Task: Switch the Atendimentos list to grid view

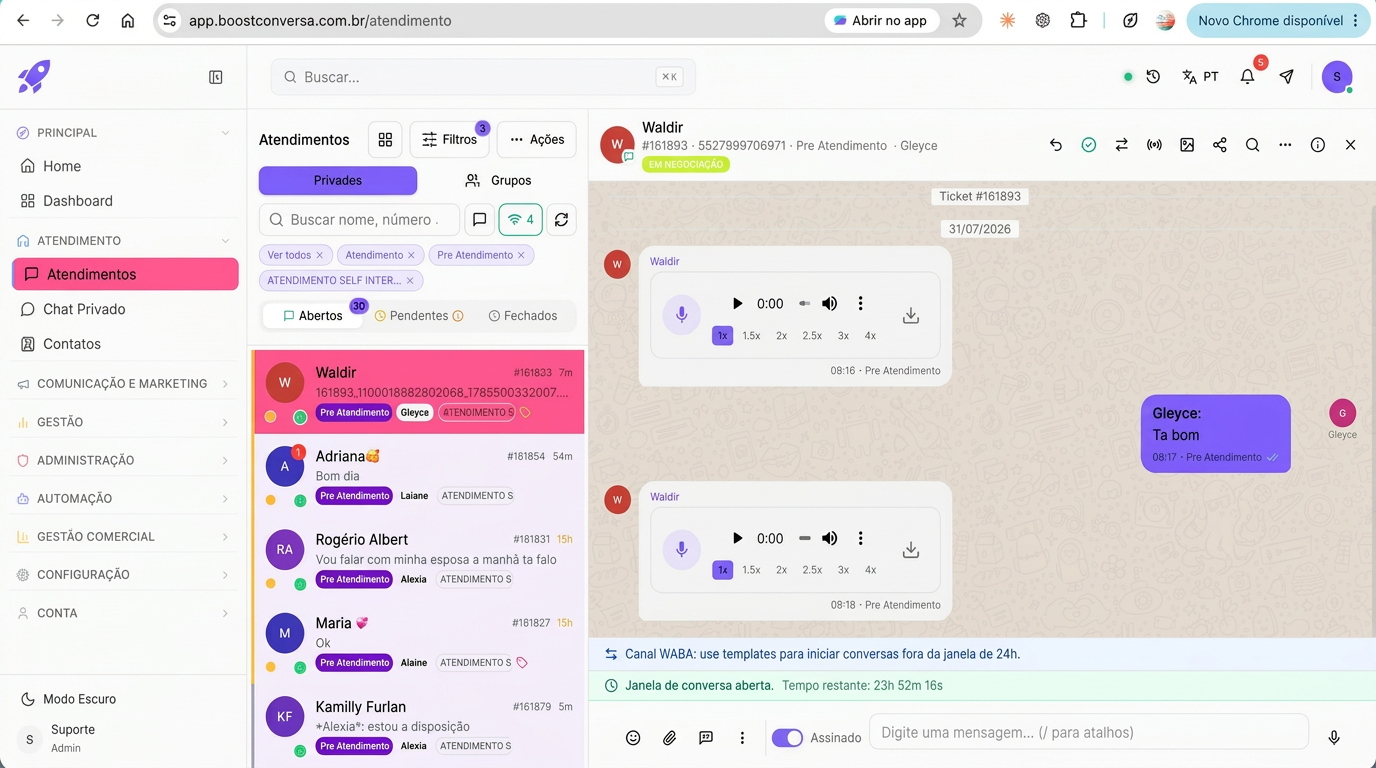Action: 385,140
